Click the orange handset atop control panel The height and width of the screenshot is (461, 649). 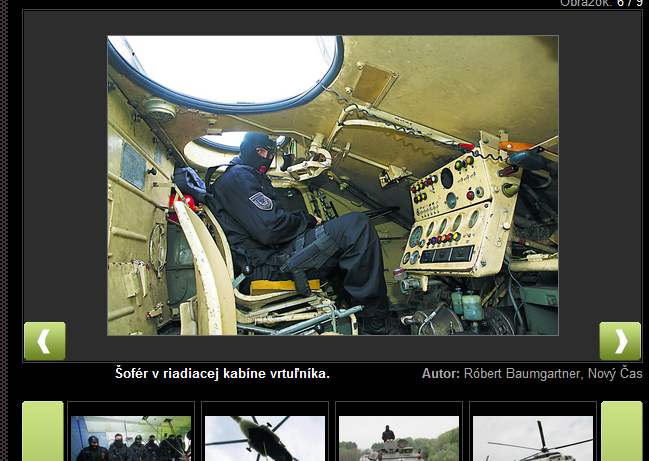[520, 148]
